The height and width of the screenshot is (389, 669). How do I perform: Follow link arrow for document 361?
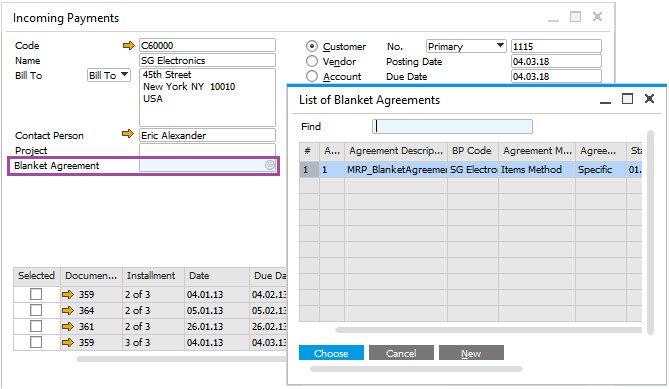pyautogui.click(x=68, y=327)
